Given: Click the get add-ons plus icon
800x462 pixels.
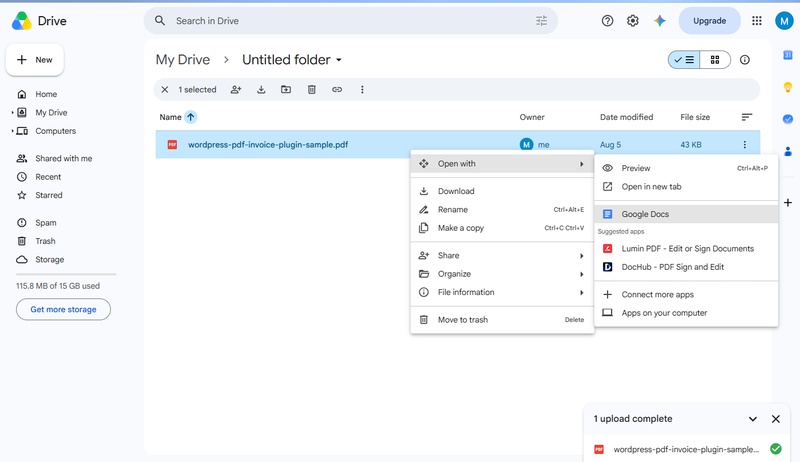Looking at the screenshot, I should tap(788, 203).
